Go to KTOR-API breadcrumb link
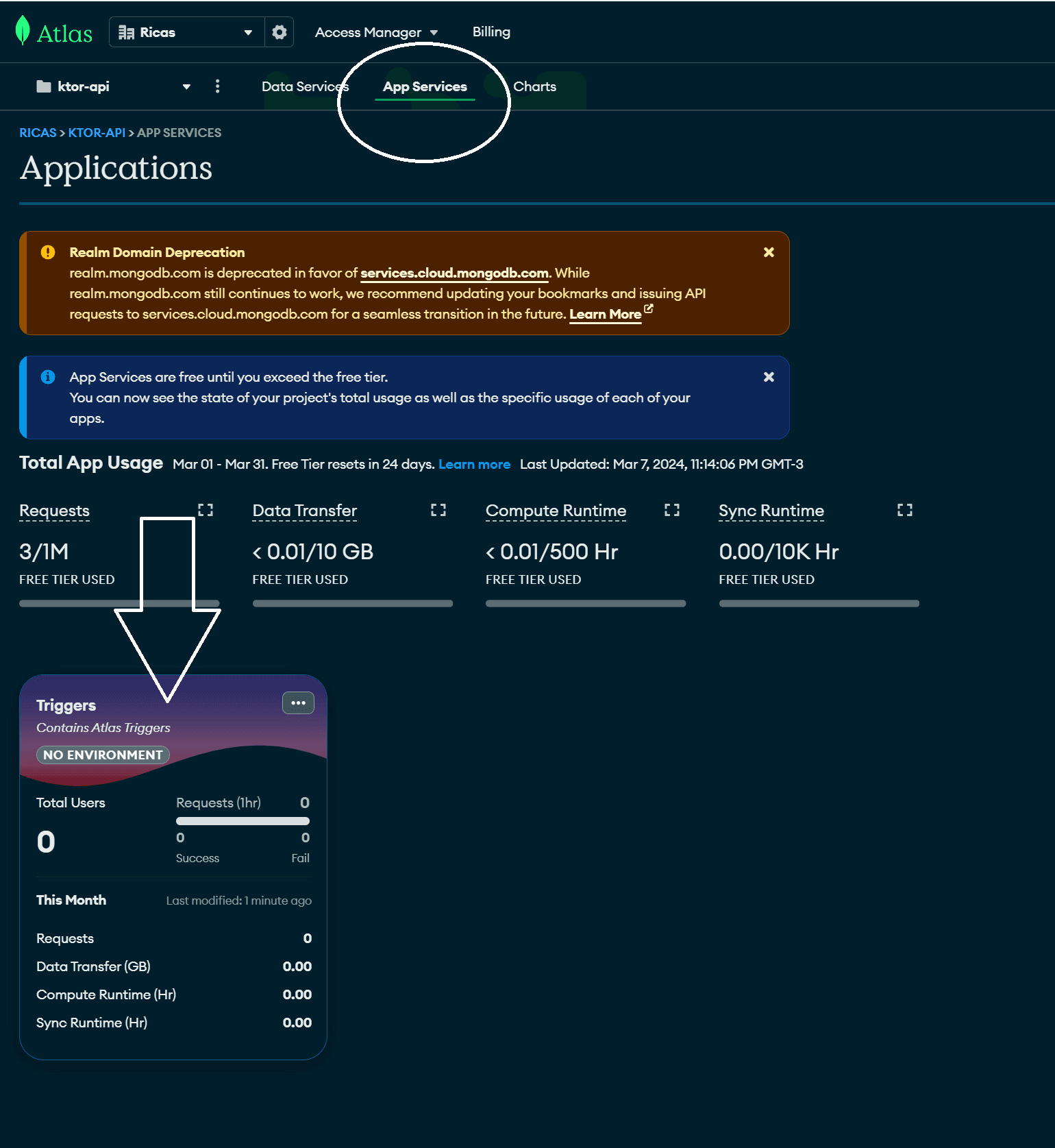The height and width of the screenshot is (1148, 1055). (x=97, y=133)
